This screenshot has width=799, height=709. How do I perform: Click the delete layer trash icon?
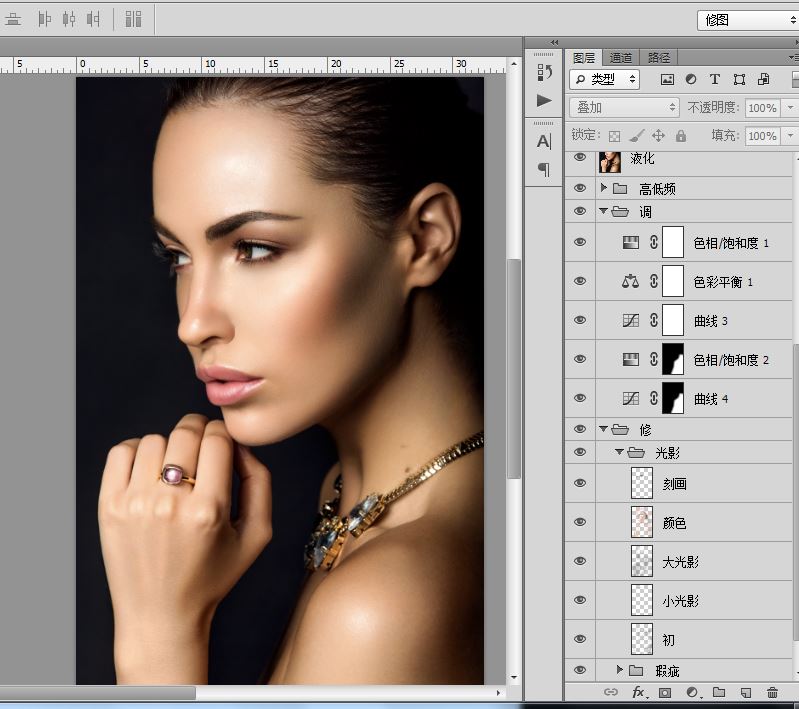pos(771,692)
